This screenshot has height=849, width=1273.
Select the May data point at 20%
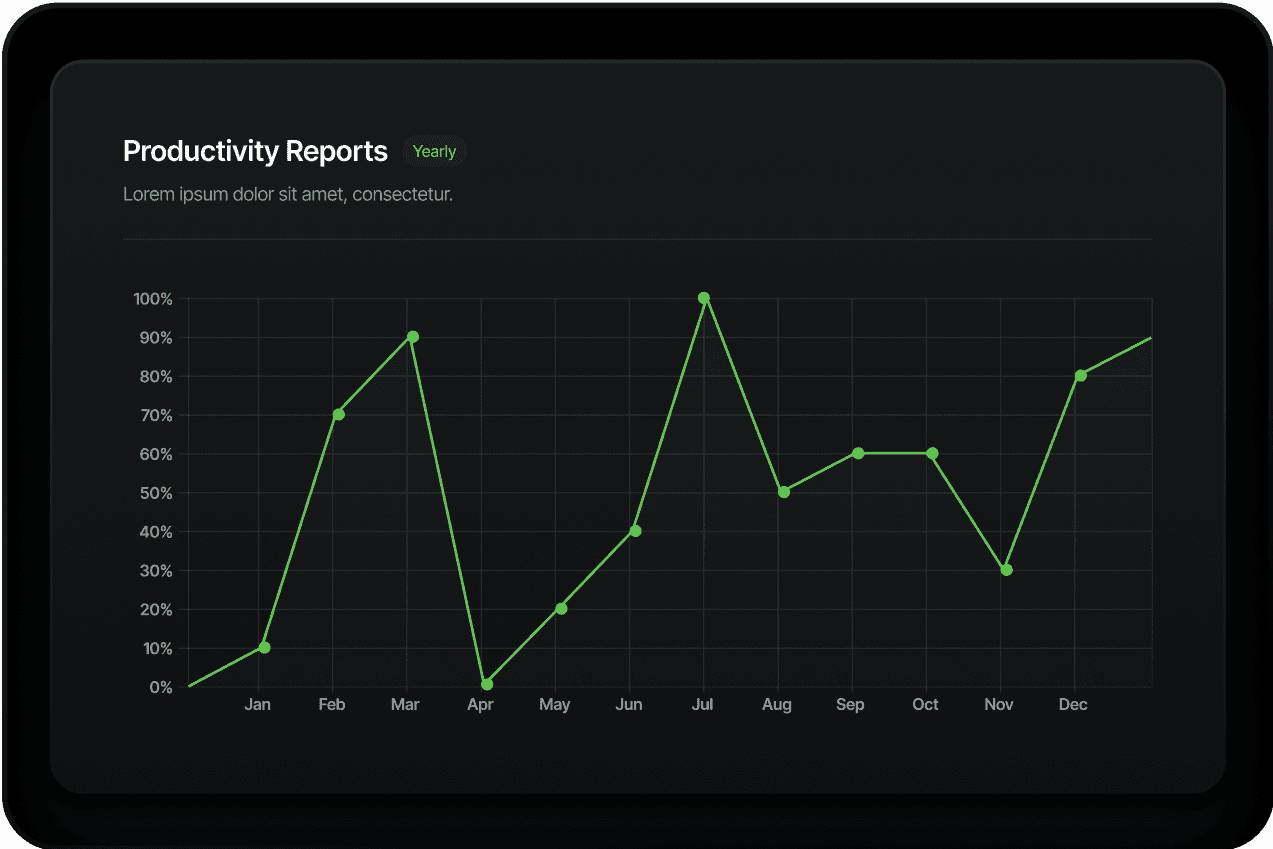(x=561, y=608)
